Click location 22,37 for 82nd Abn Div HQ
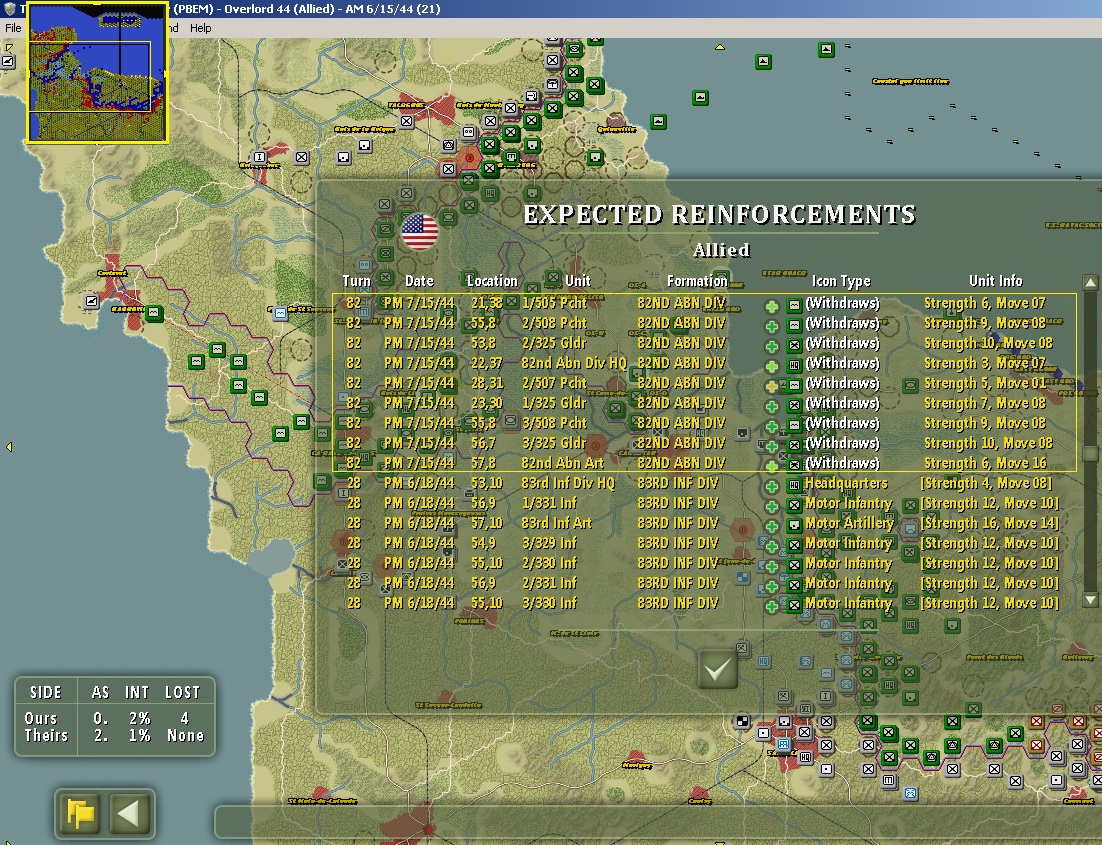The image size is (1102, 845). (x=486, y=363)
